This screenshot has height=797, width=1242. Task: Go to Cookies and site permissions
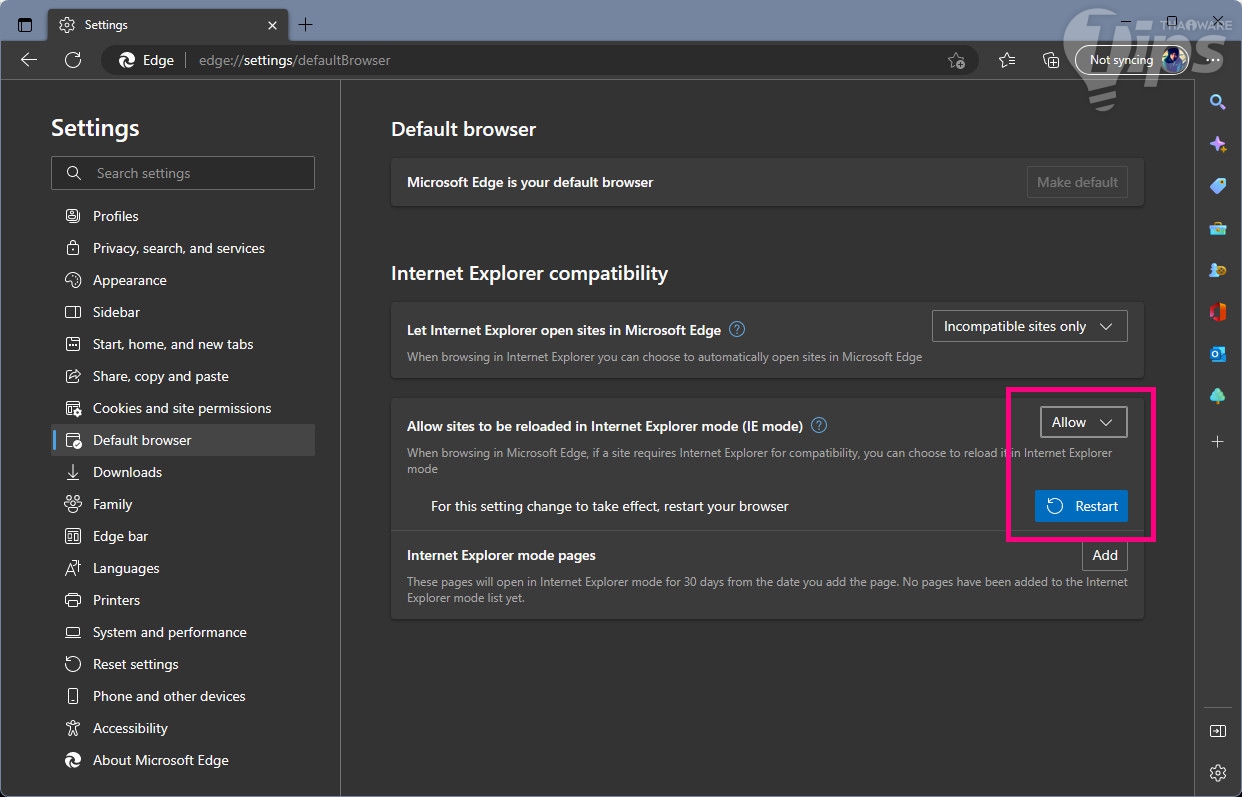(x=181, y=408)
